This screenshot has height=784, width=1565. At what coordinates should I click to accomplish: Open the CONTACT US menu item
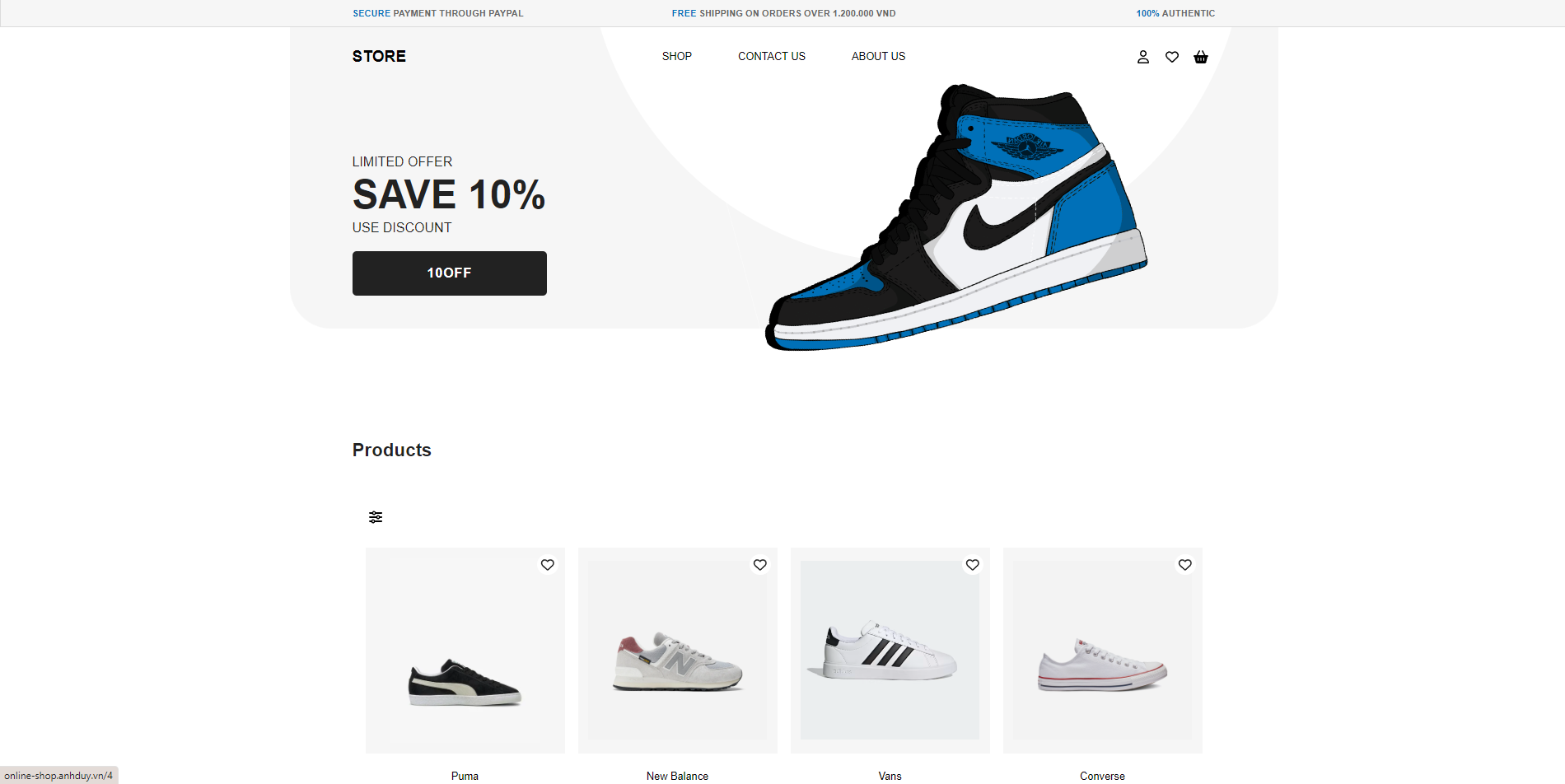pyautogui.click(x=772, y=56)
